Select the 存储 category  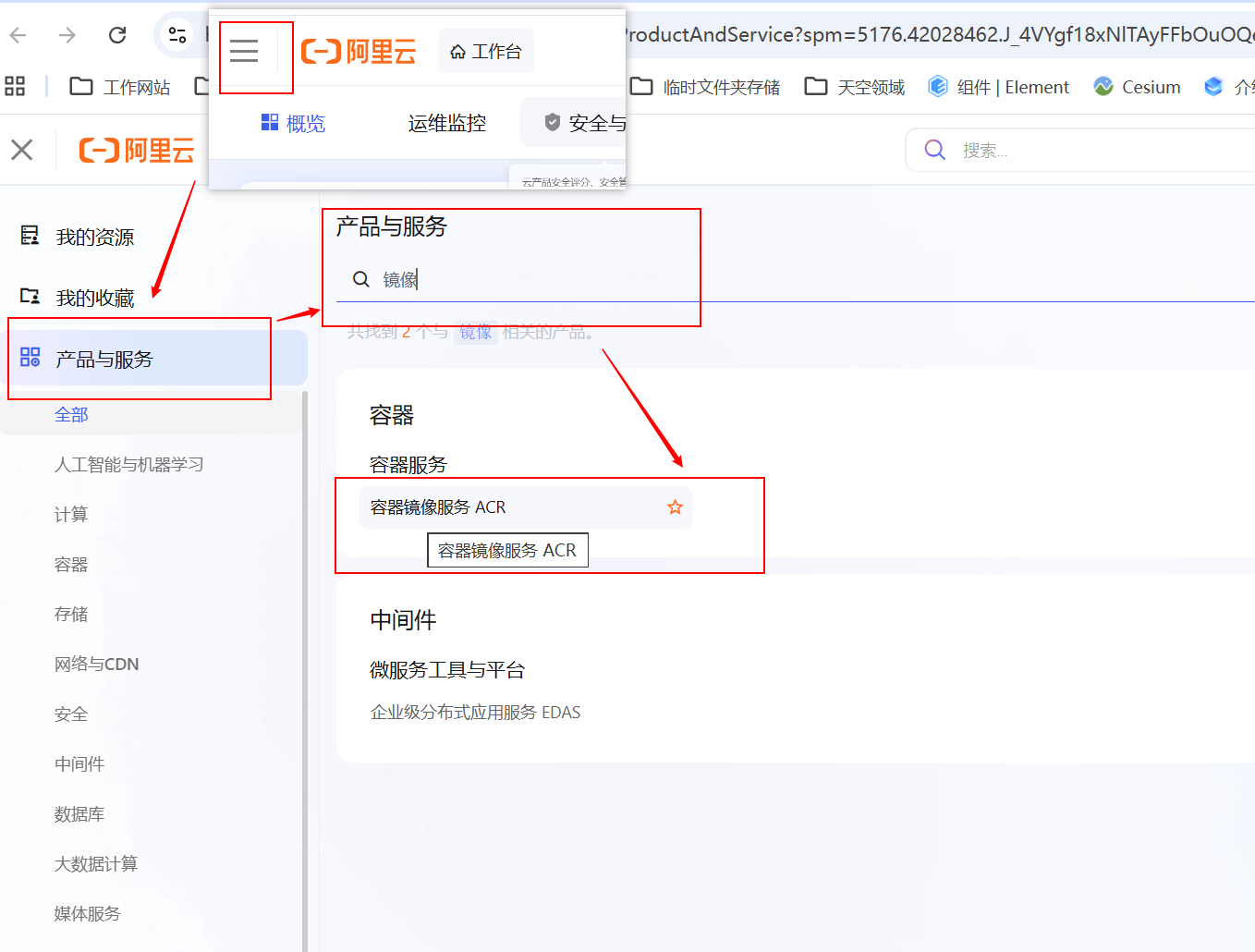tap(71, 615)
